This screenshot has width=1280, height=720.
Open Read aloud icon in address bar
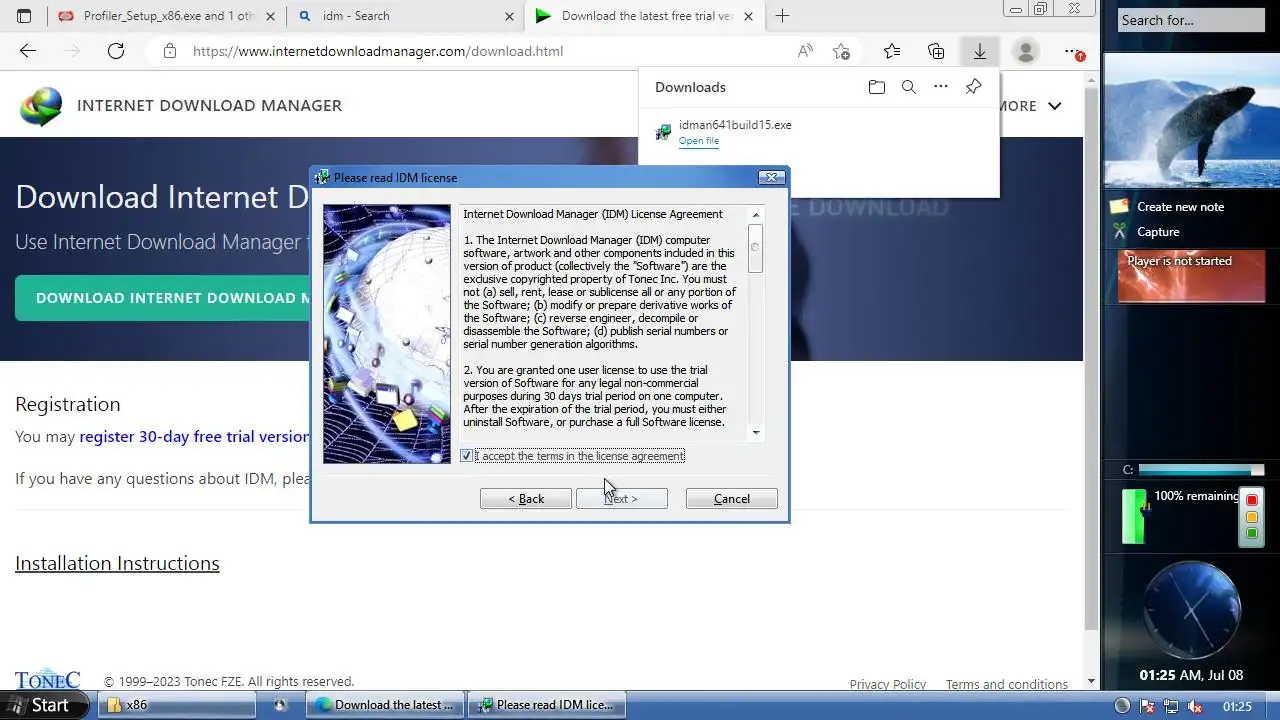[805, 51]
